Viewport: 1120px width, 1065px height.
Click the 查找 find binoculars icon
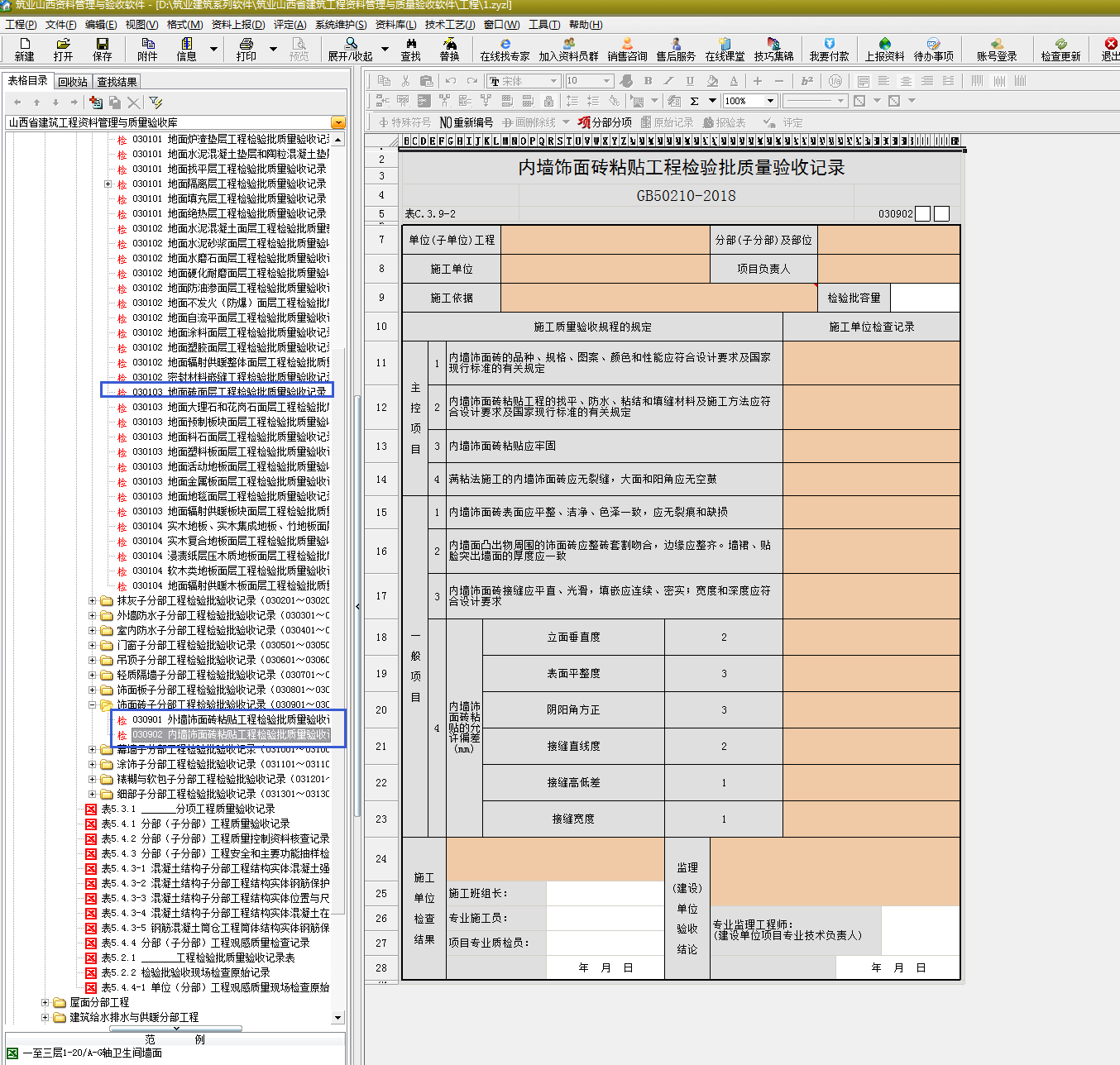coord(410,49)
